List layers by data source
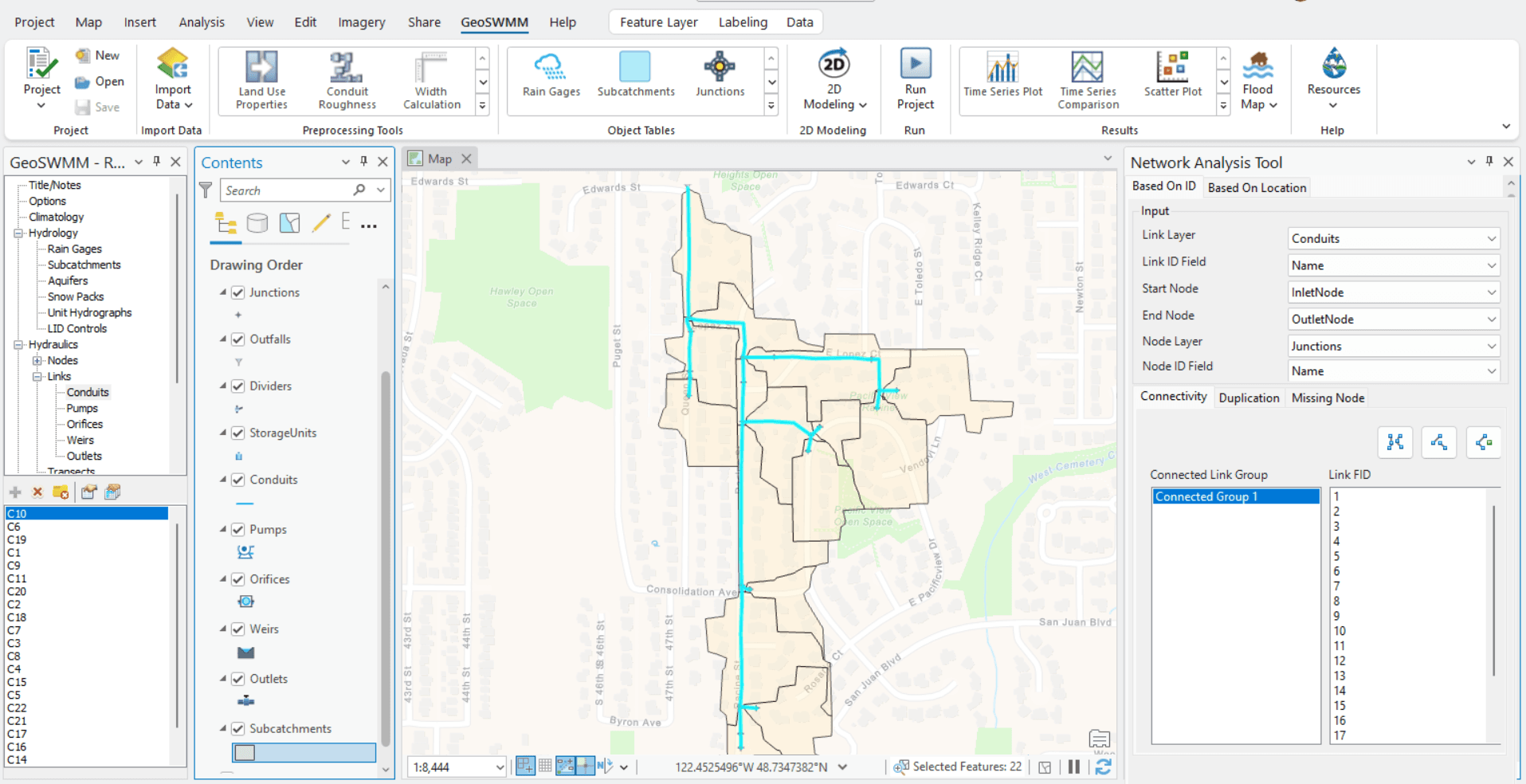Image resolution: width=1526 pixels, height=784 pixels. pos(257,223)
